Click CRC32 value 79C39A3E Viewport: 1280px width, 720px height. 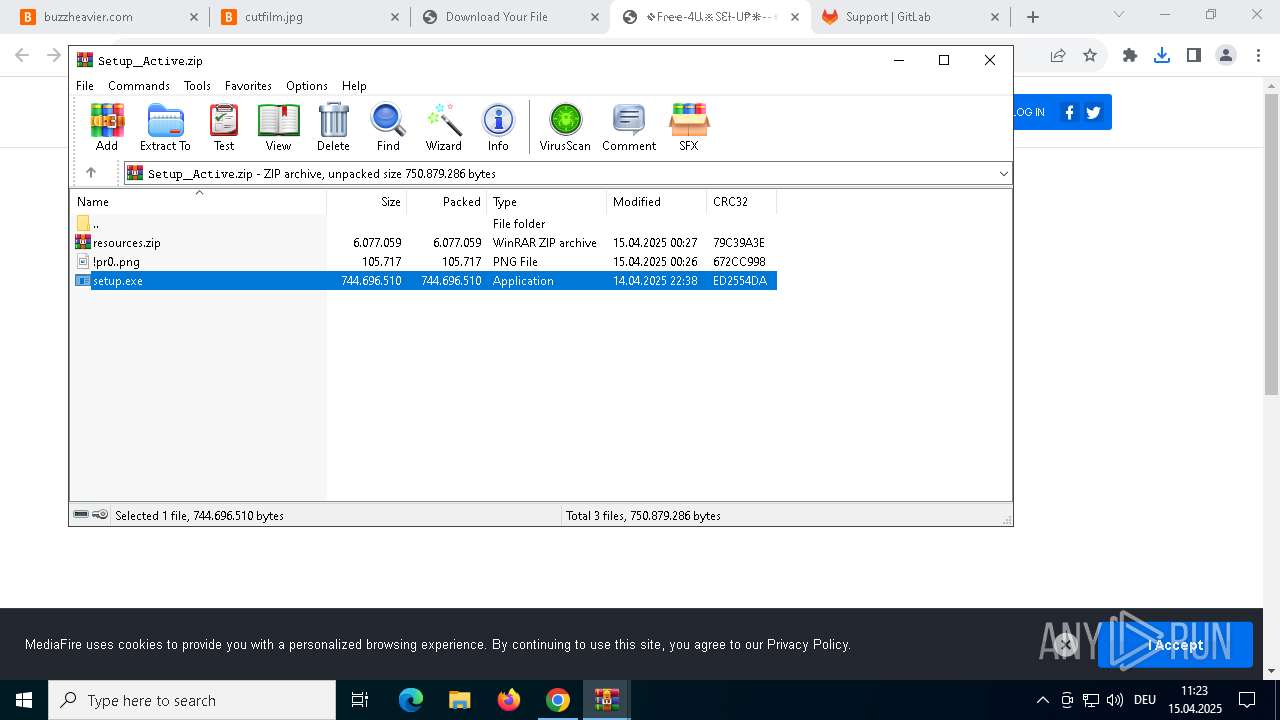[x=739, y=243]
